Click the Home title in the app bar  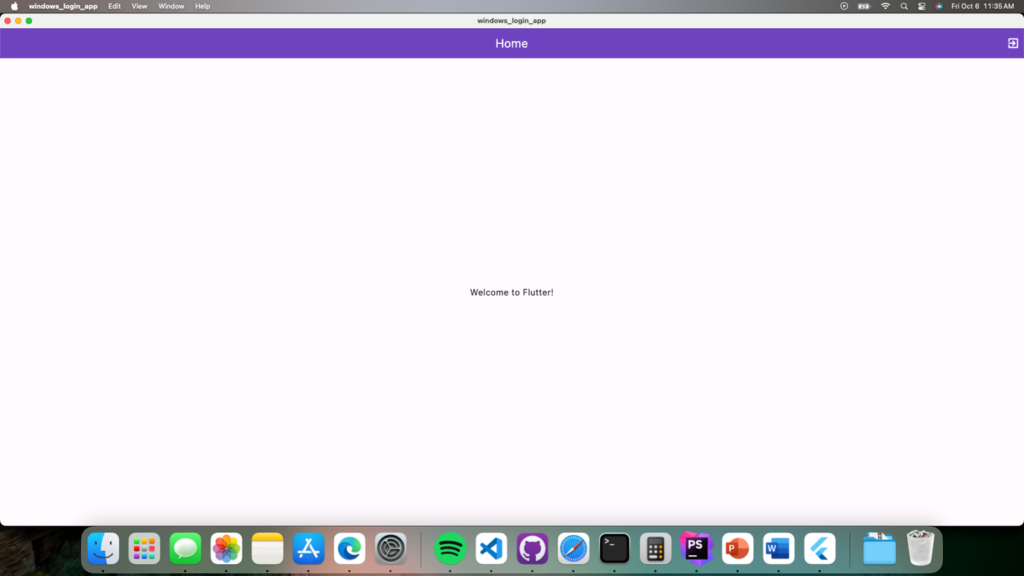512,43
